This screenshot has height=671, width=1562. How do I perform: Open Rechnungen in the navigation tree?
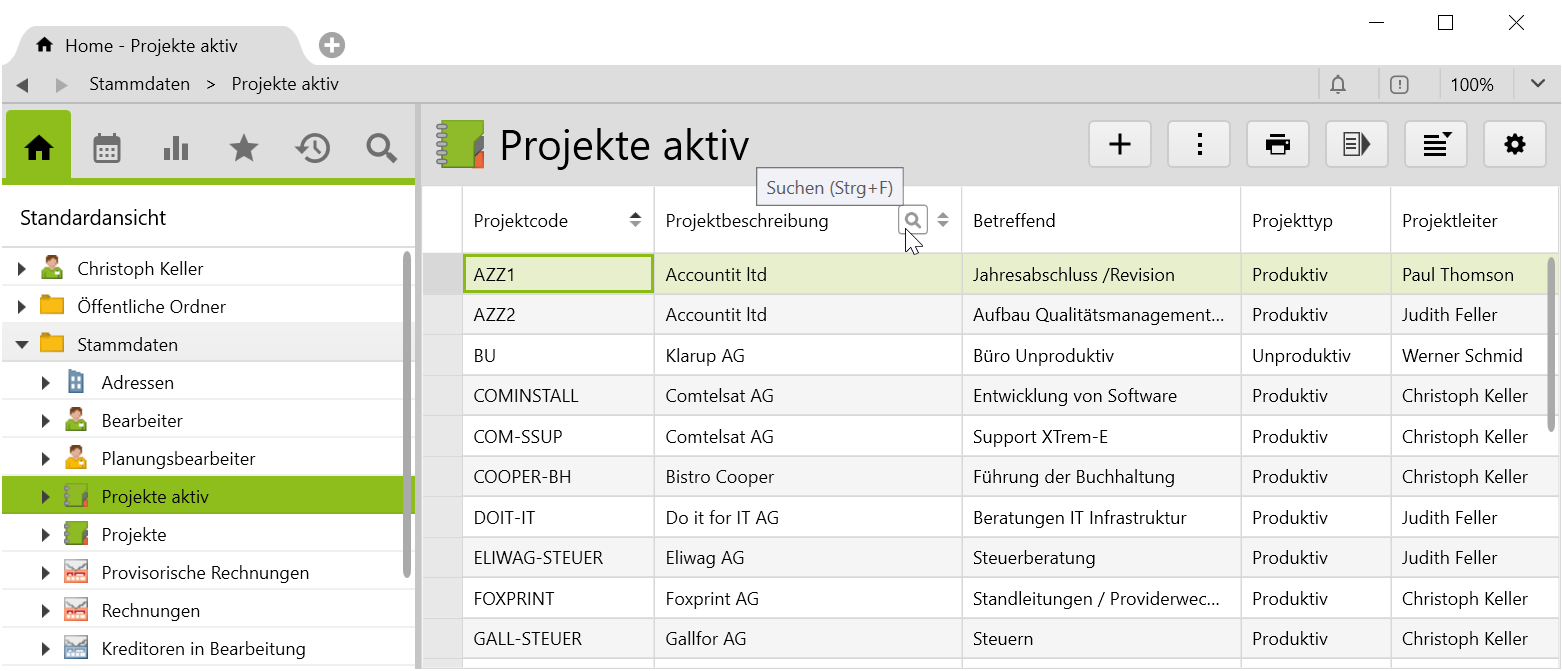tap(150, 611)
